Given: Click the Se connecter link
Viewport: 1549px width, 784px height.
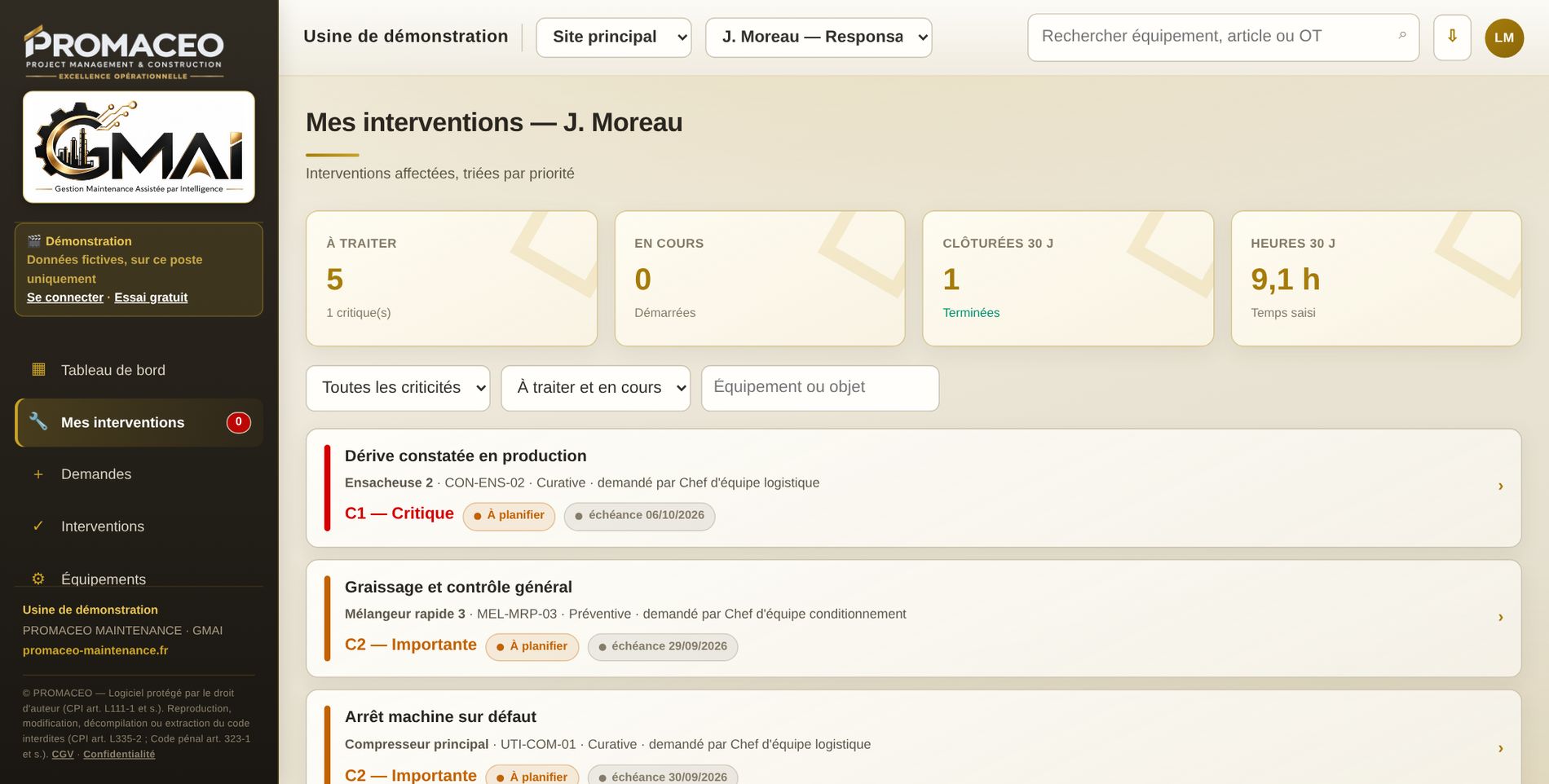Looking at the screenshot, I should pos(65,297).
